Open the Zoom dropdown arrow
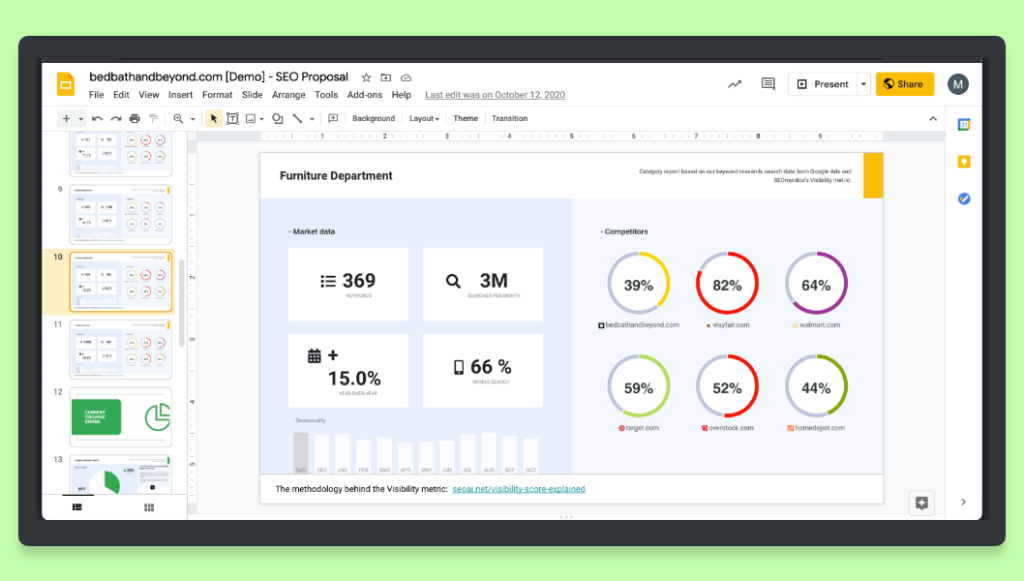 point(194,118)
